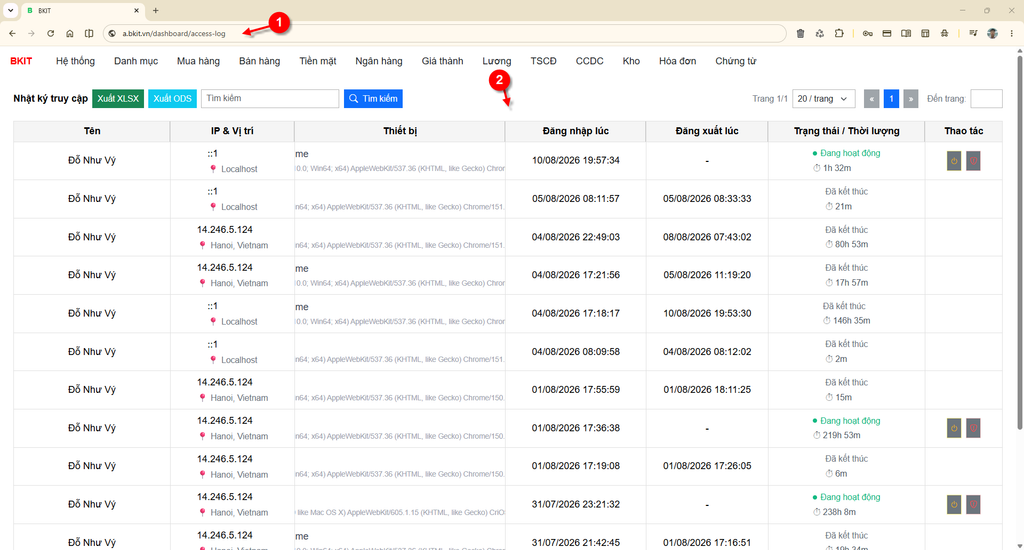Click the table layout toolbar icon
This screenshot has width=1024, height=550.
coord(925,33)
